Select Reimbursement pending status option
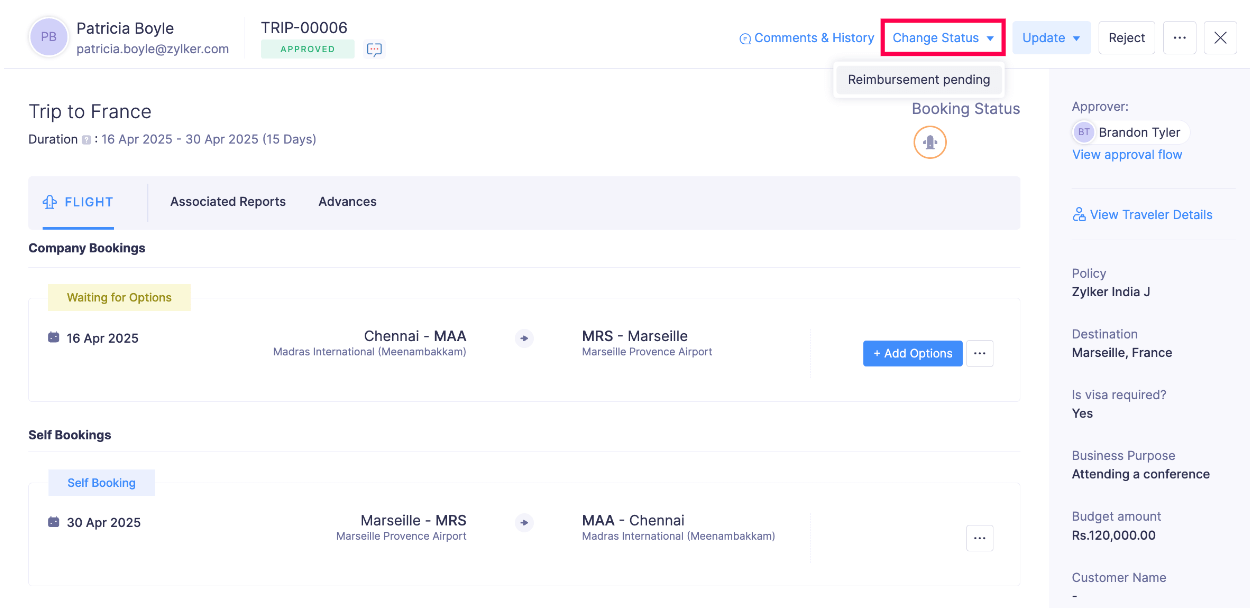Image resolution: width=1250 pixels, height=608 pixels. (x=918, y=80)
